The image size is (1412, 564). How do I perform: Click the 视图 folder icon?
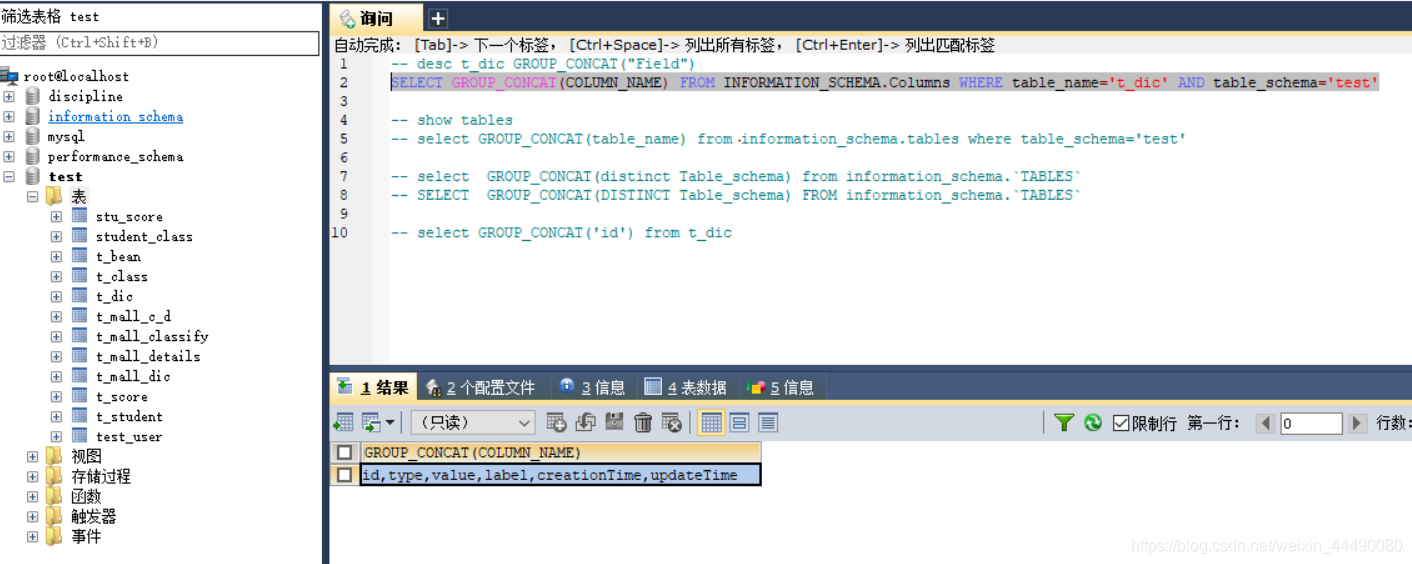click(54, 456)
